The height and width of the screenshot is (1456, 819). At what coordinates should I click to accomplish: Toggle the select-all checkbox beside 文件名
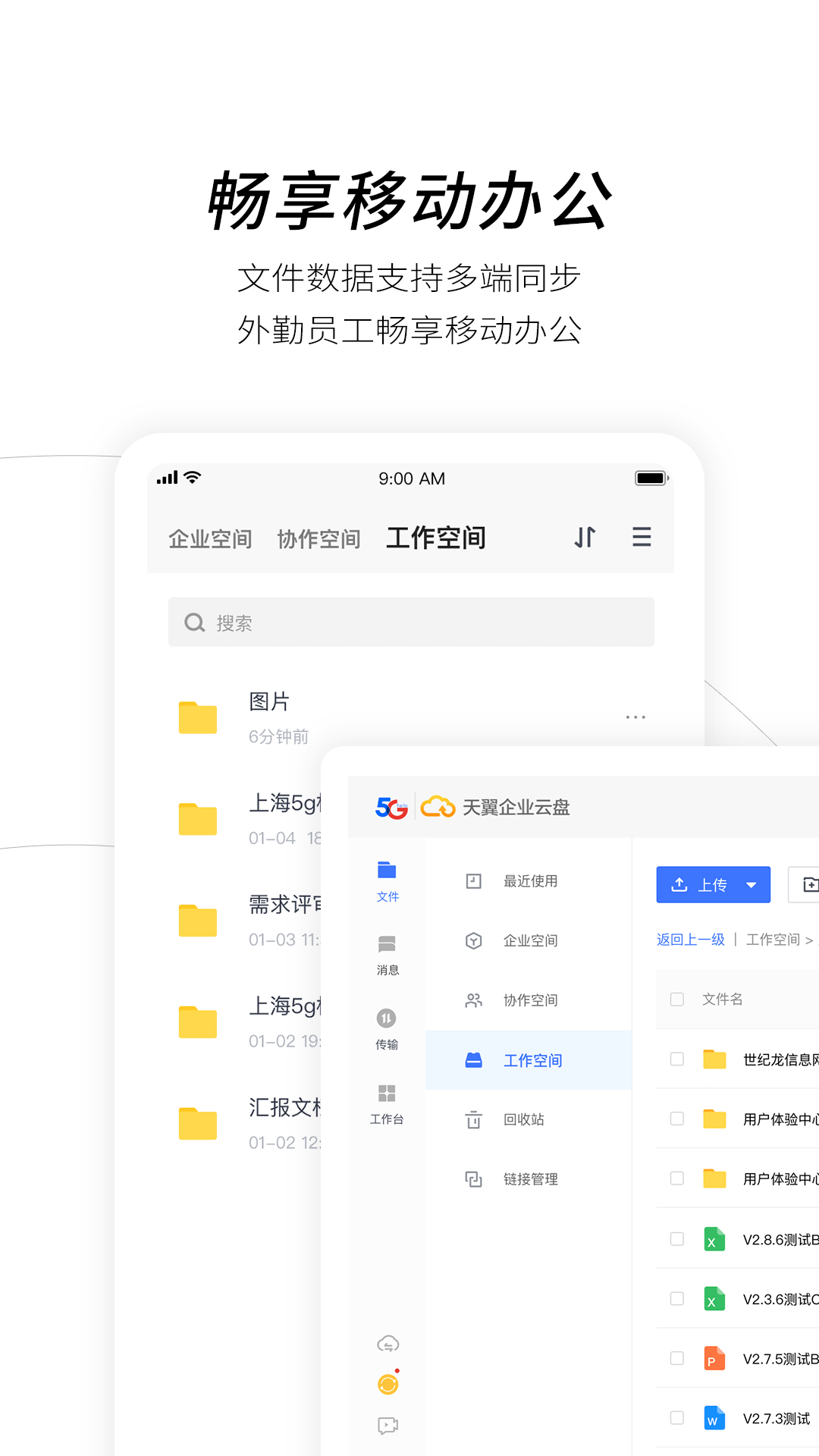(677, 999)
